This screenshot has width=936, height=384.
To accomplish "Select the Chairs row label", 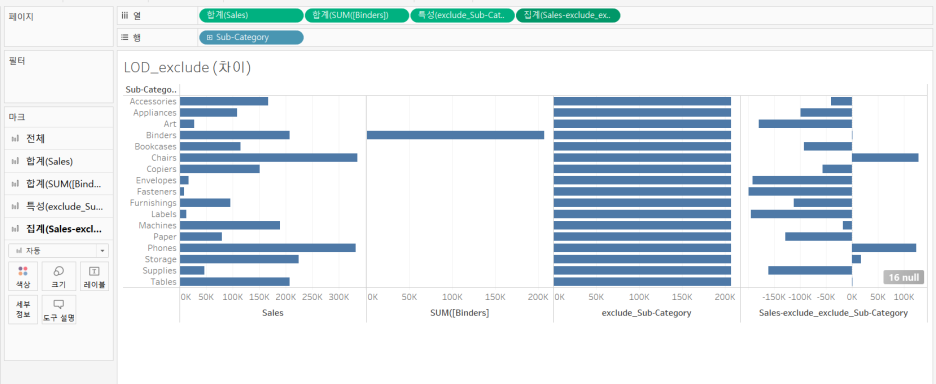I will click(x=164, y=158).
